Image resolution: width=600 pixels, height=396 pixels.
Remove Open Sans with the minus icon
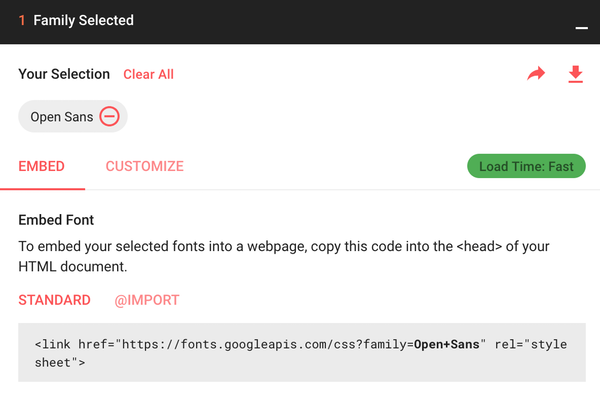109,116
